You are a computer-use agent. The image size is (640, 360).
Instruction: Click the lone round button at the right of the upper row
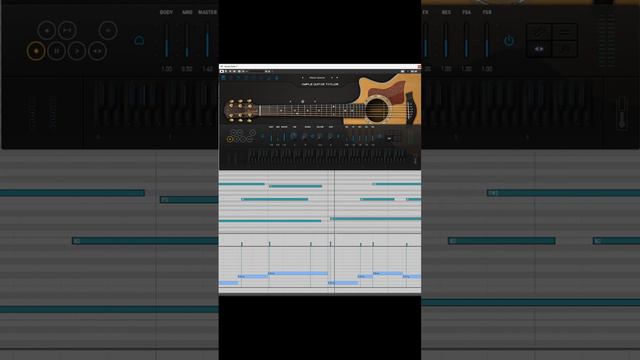(253, 133)
